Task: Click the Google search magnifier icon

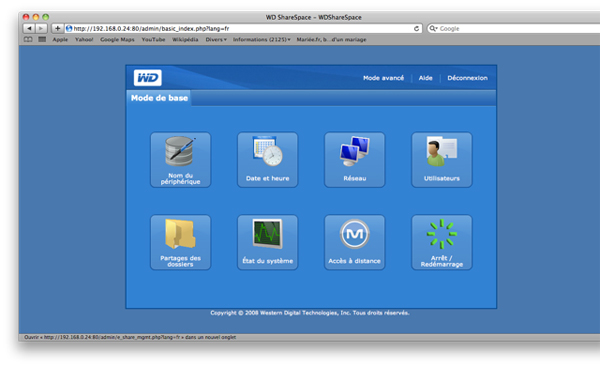Action: 433,28
